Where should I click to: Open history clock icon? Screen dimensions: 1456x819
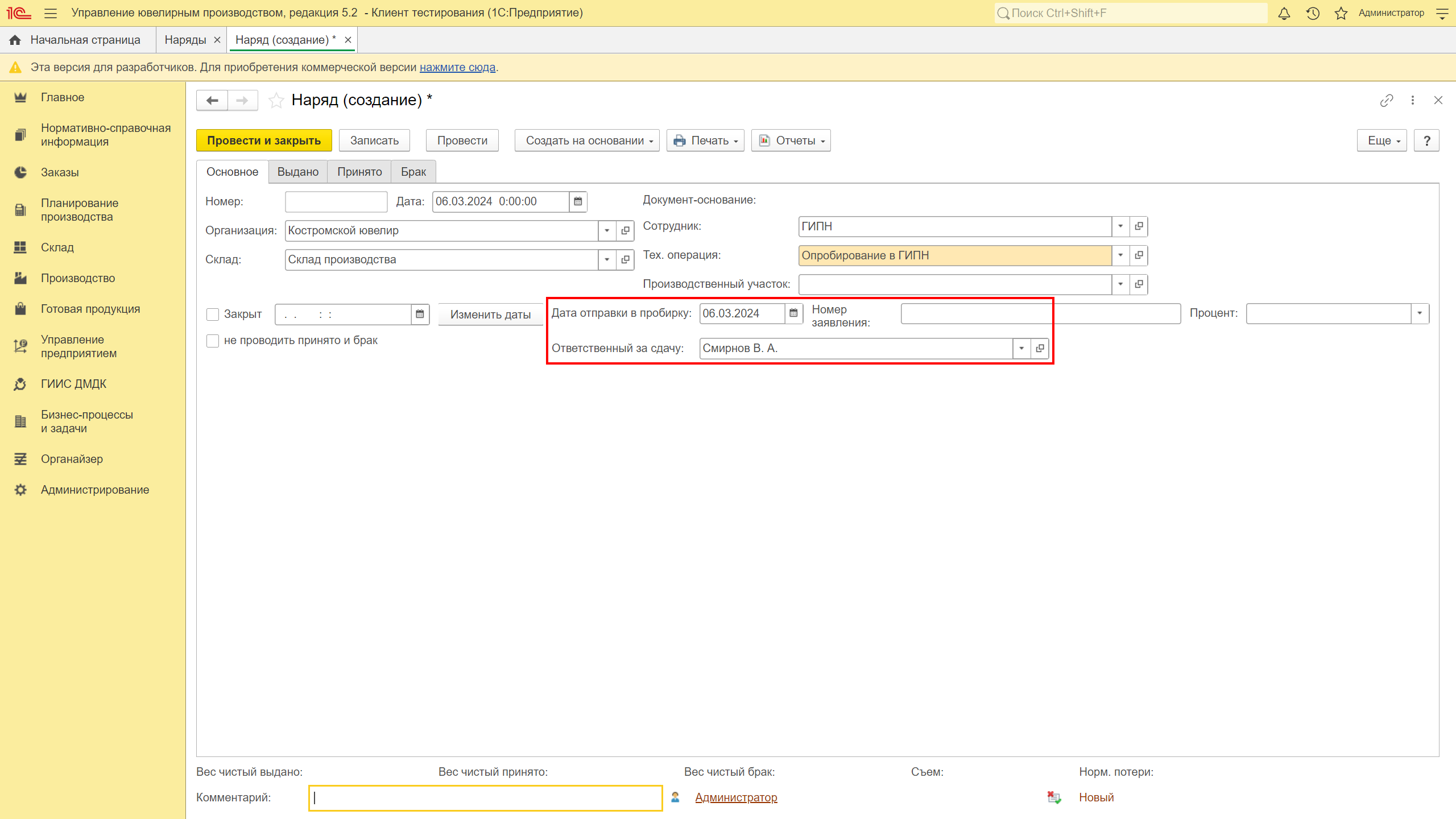coord(1313,13)
